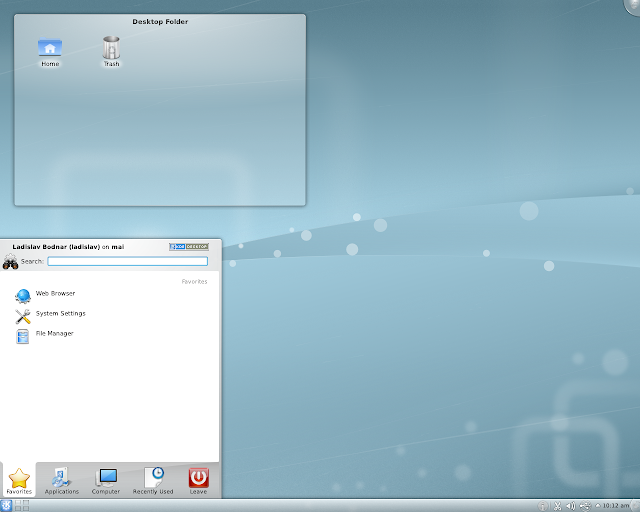
Task: Click the KDE Kickoff launcher button on panel
Action: 6,505
